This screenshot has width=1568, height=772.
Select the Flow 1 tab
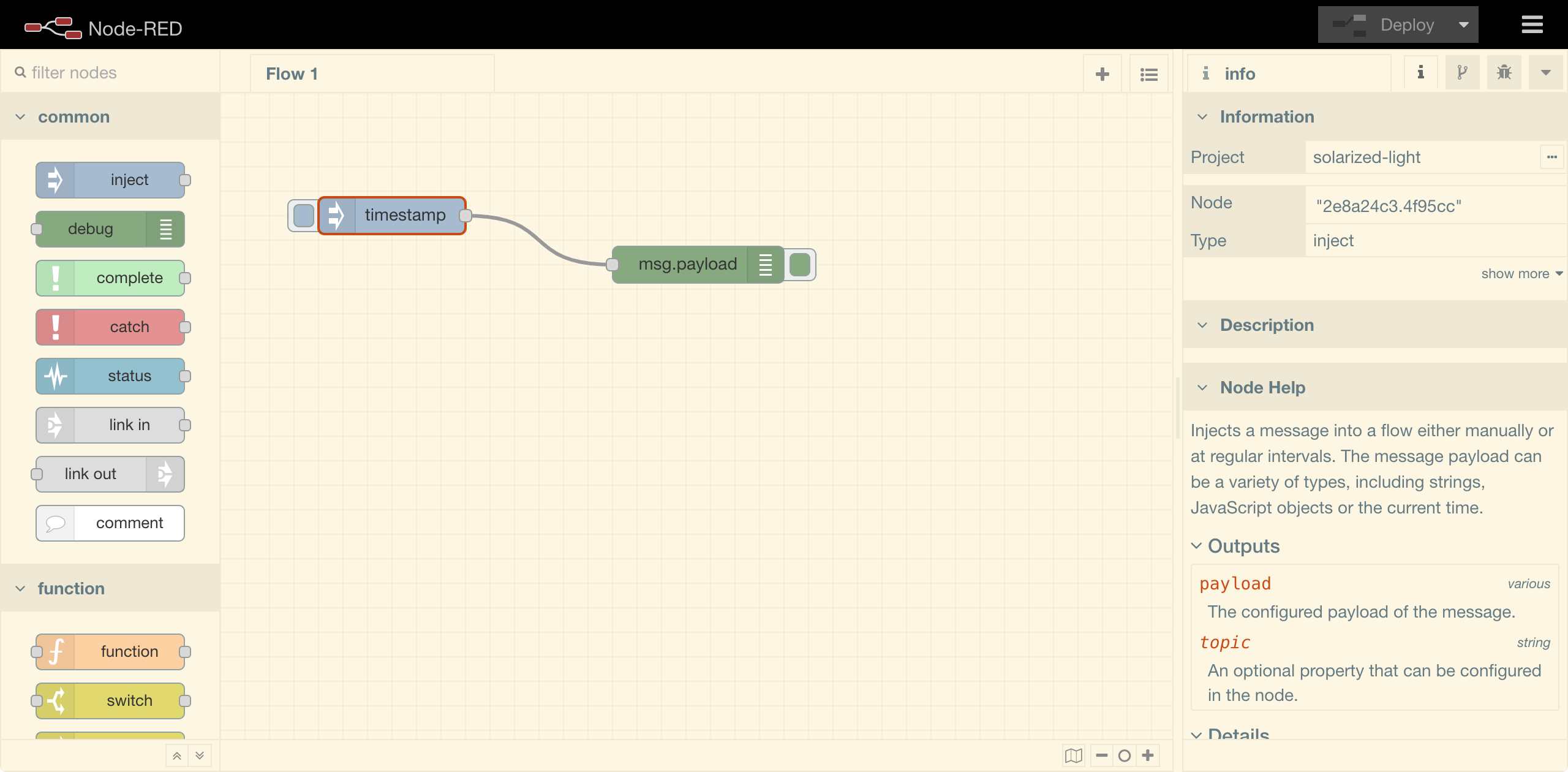coord(292,74)
